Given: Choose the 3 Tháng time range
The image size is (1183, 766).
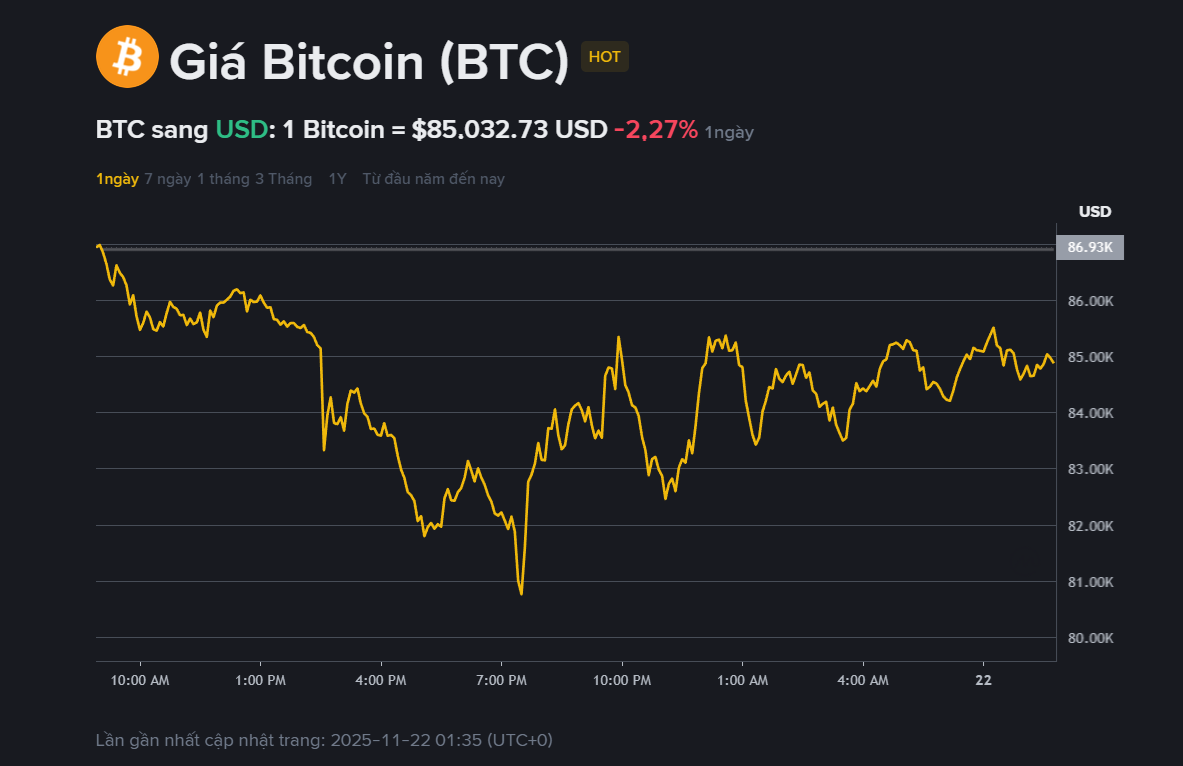Looking at the screenshot, I should pyautogui.click(x=283, y=179).
